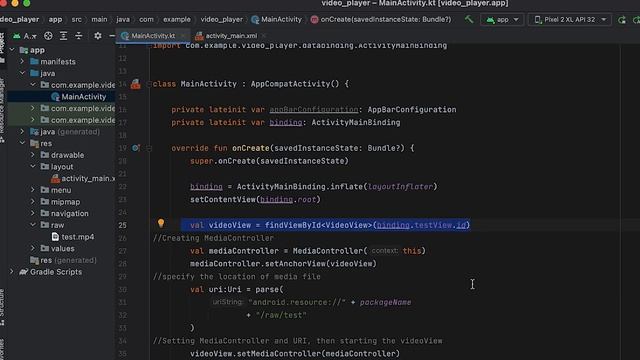Open the app run configuration dropdown
Screen dimensions: 640x360
tap(502, 20)
